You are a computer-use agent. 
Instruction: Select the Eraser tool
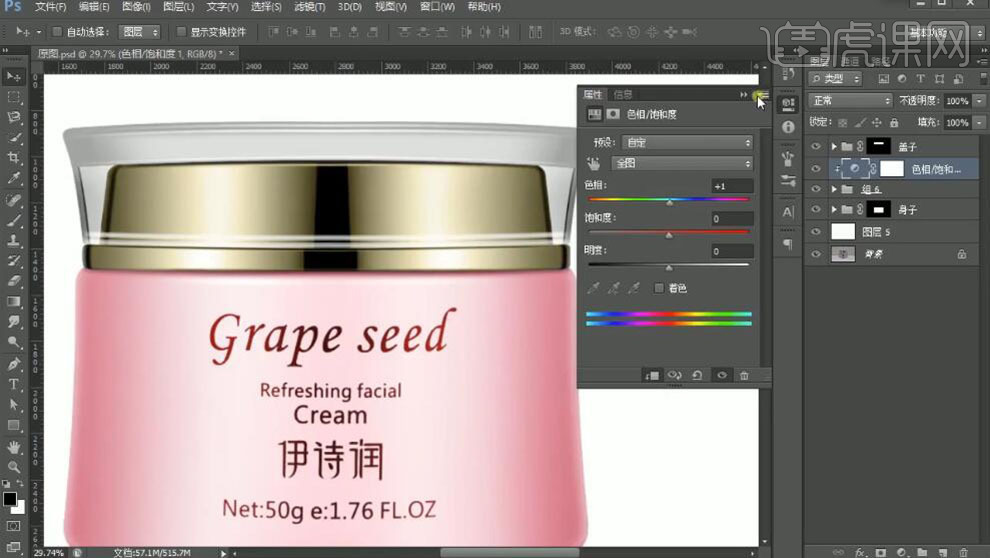click(x=13, y=282)
